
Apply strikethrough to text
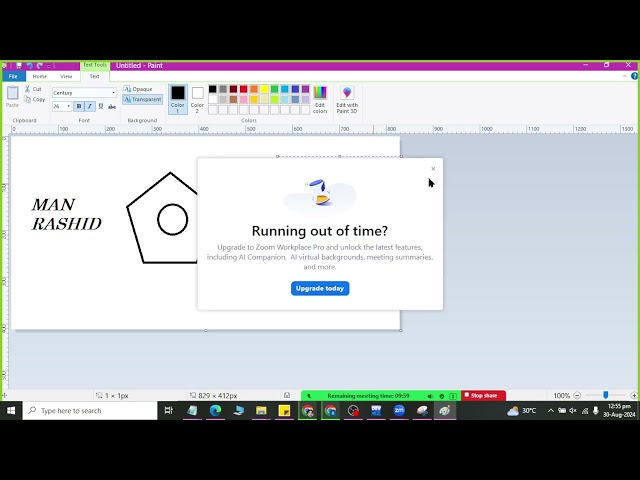tap(110, 106)
